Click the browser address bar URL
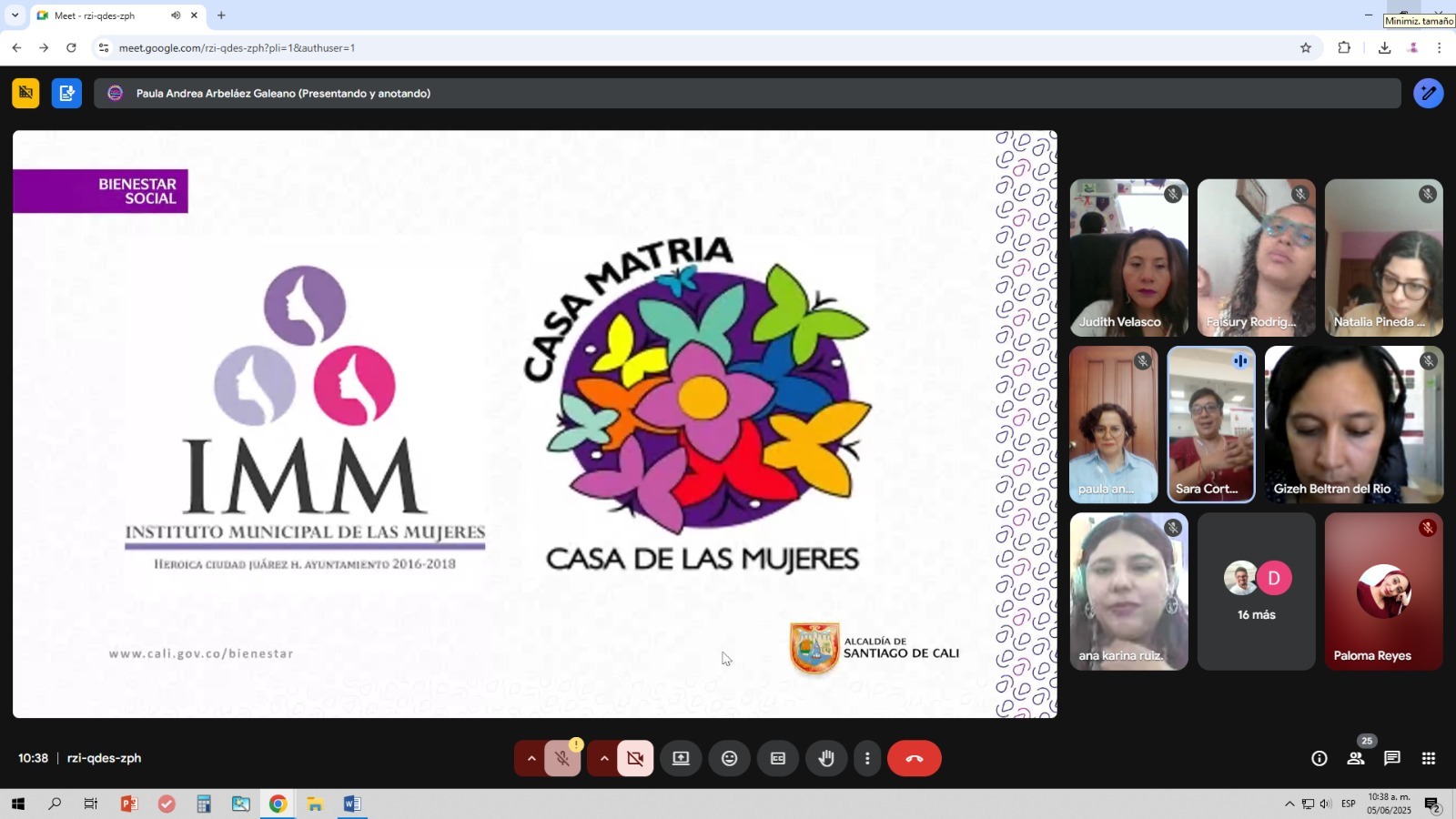 coord(237,47)
